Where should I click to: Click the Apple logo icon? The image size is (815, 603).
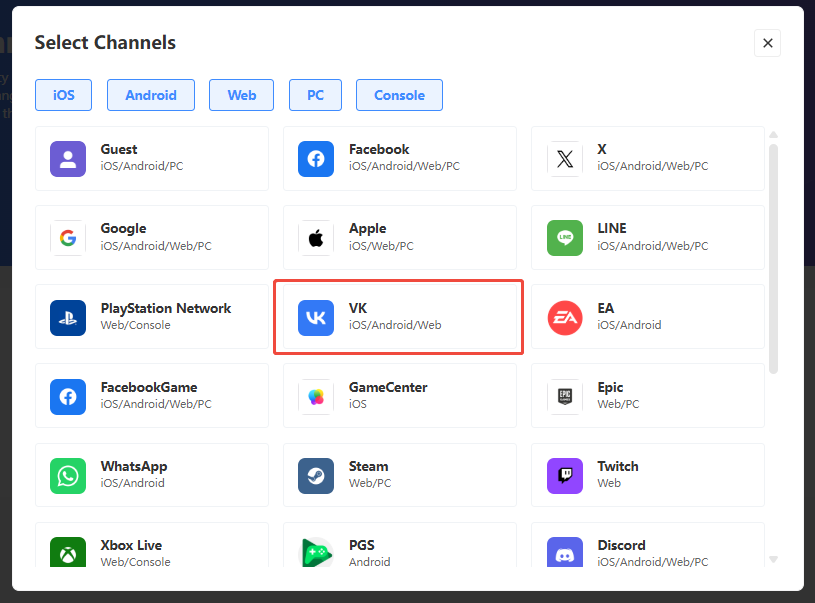[316, 238]
